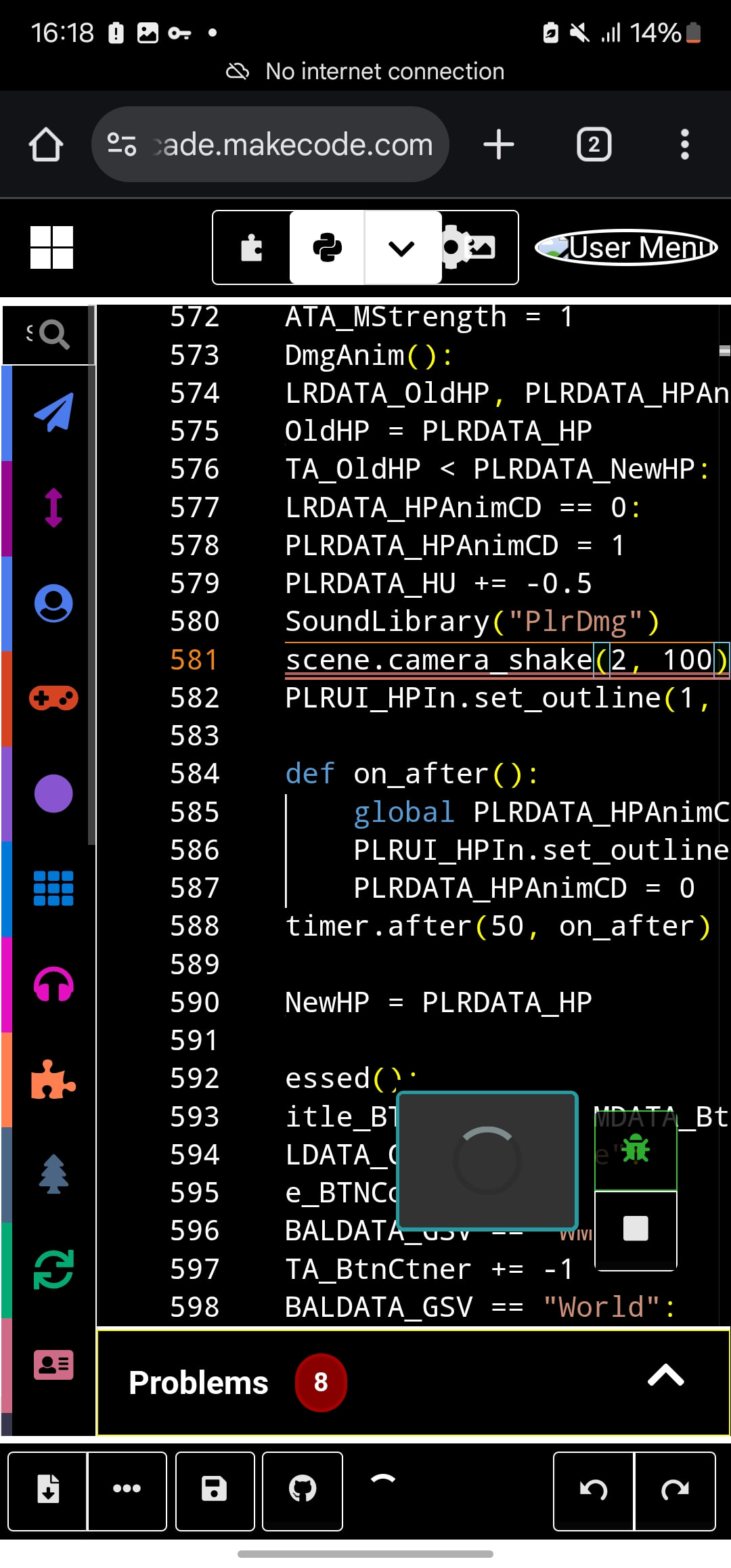
Task: Open browser three-dot menu
Action: [685, 144]
